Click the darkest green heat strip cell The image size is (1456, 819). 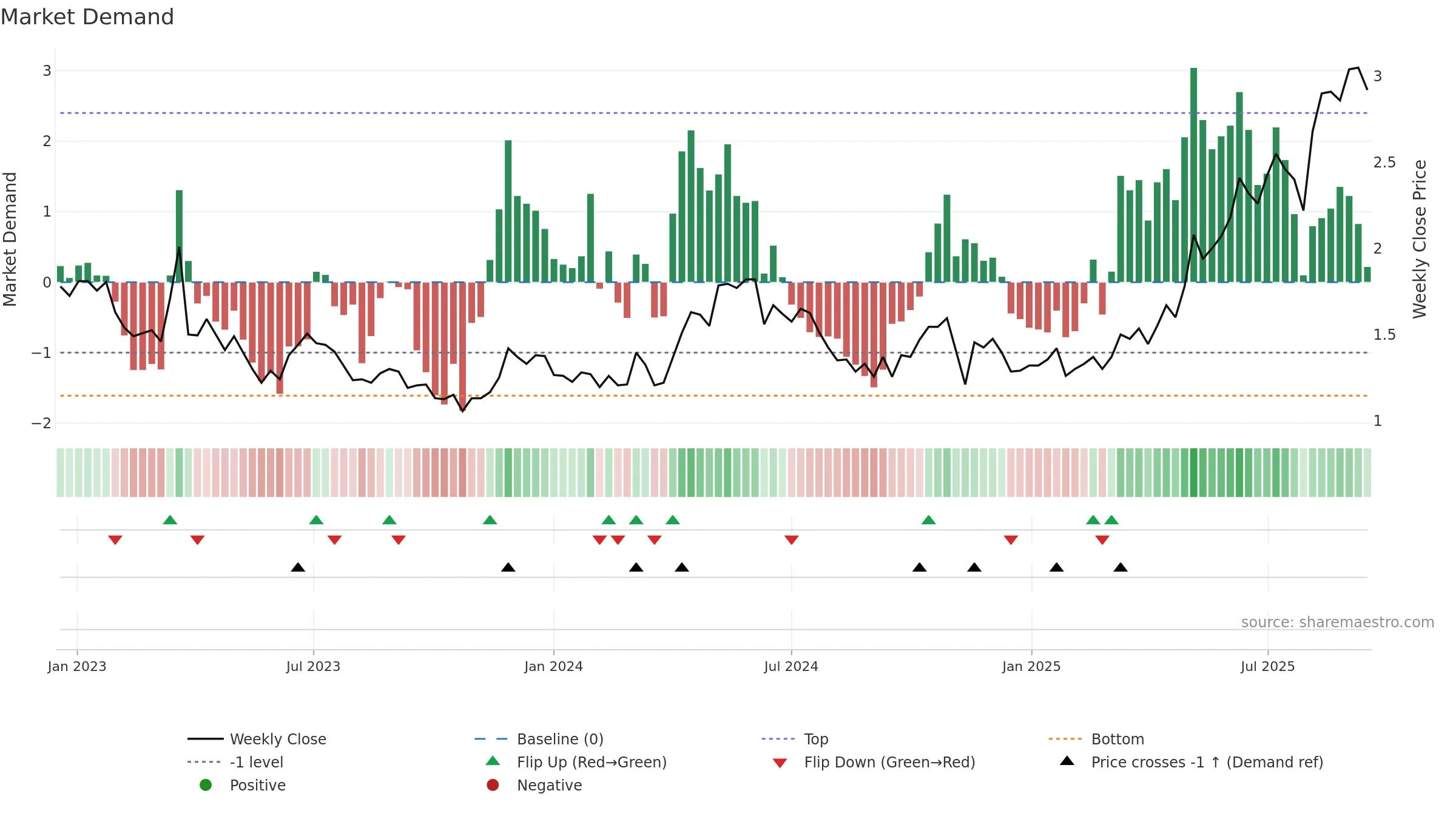point(1193,473)
